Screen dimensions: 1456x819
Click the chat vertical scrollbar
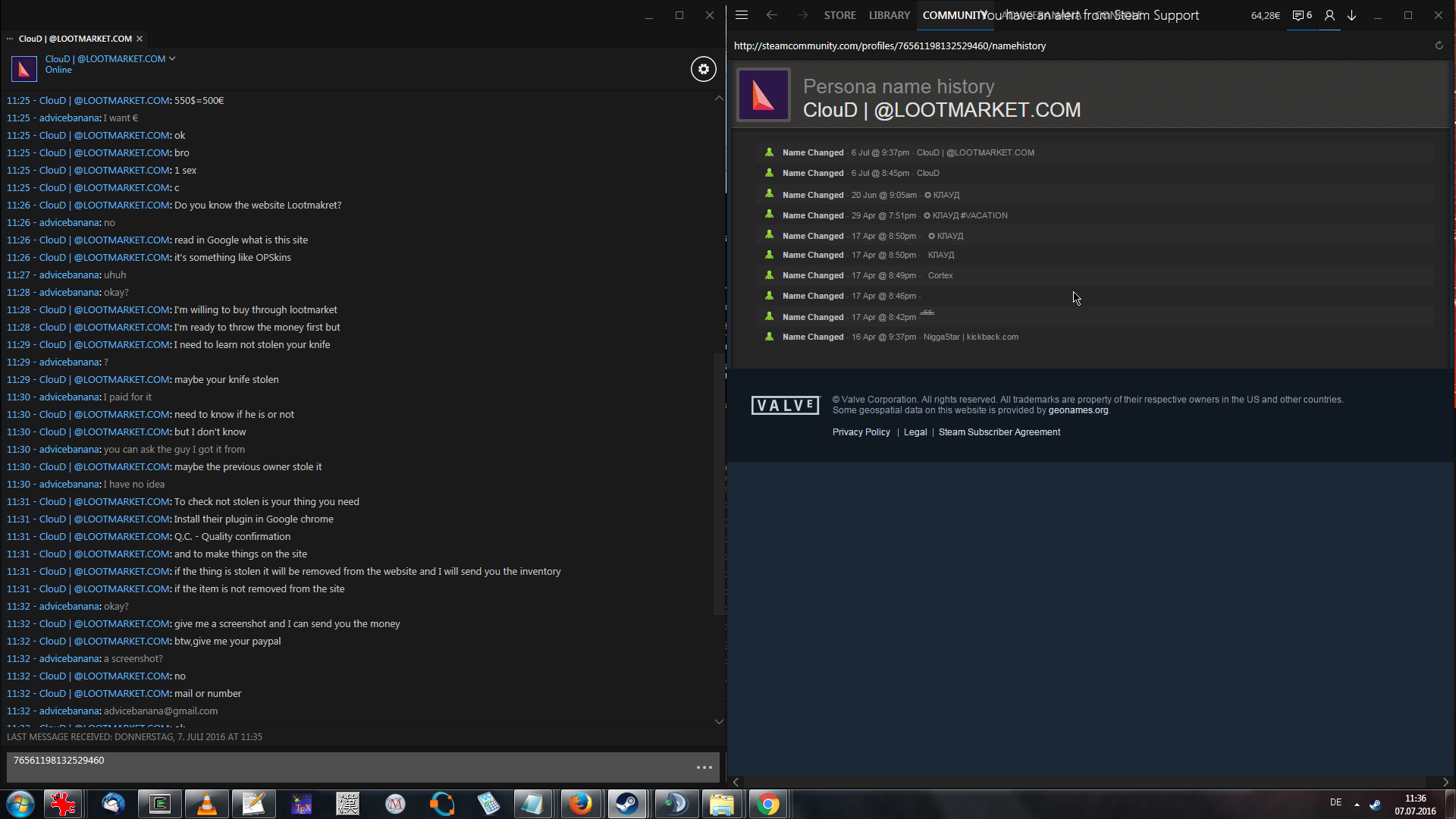pos(719,485)
